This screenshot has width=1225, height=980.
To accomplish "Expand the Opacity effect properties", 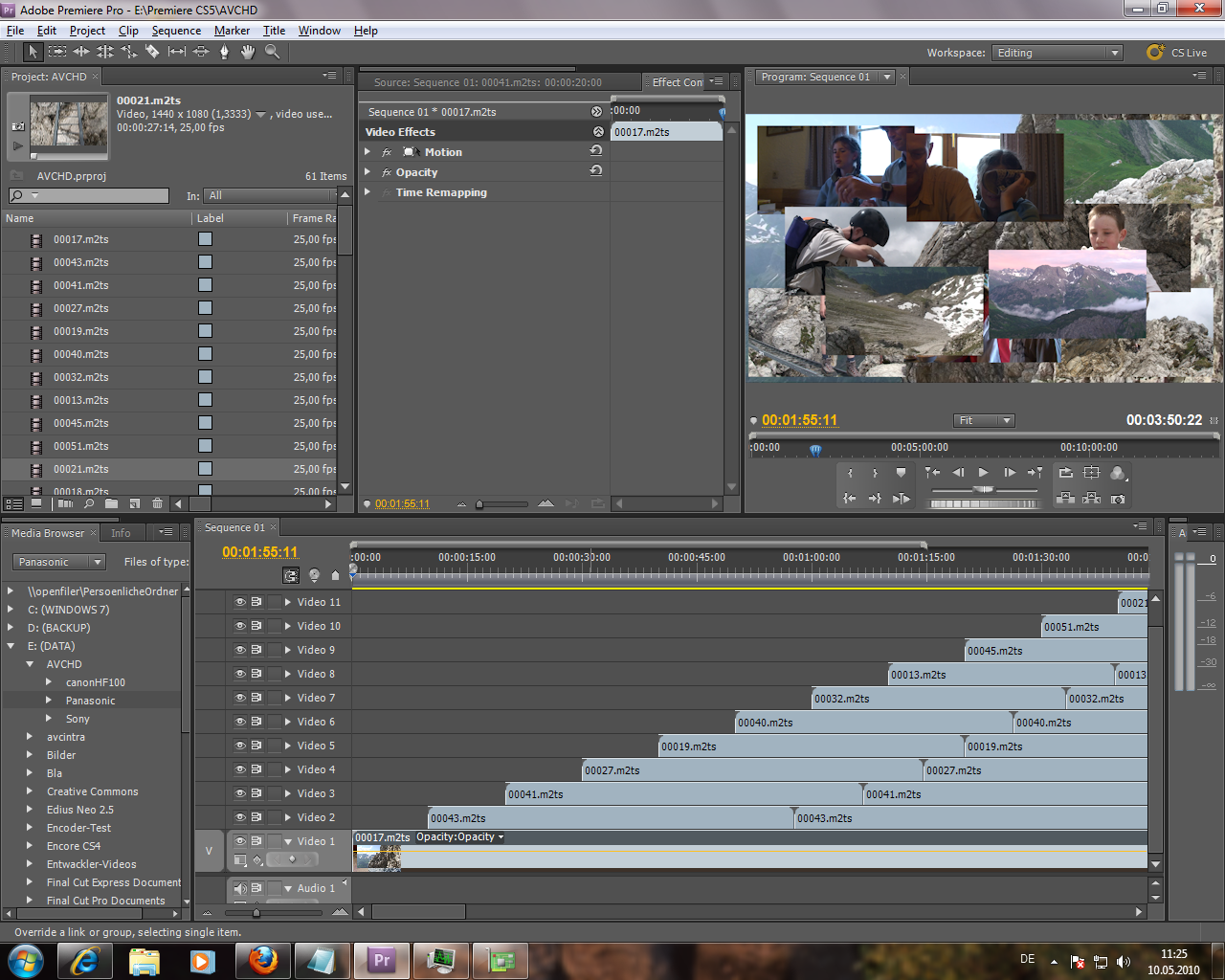I will tap(367, 172).
